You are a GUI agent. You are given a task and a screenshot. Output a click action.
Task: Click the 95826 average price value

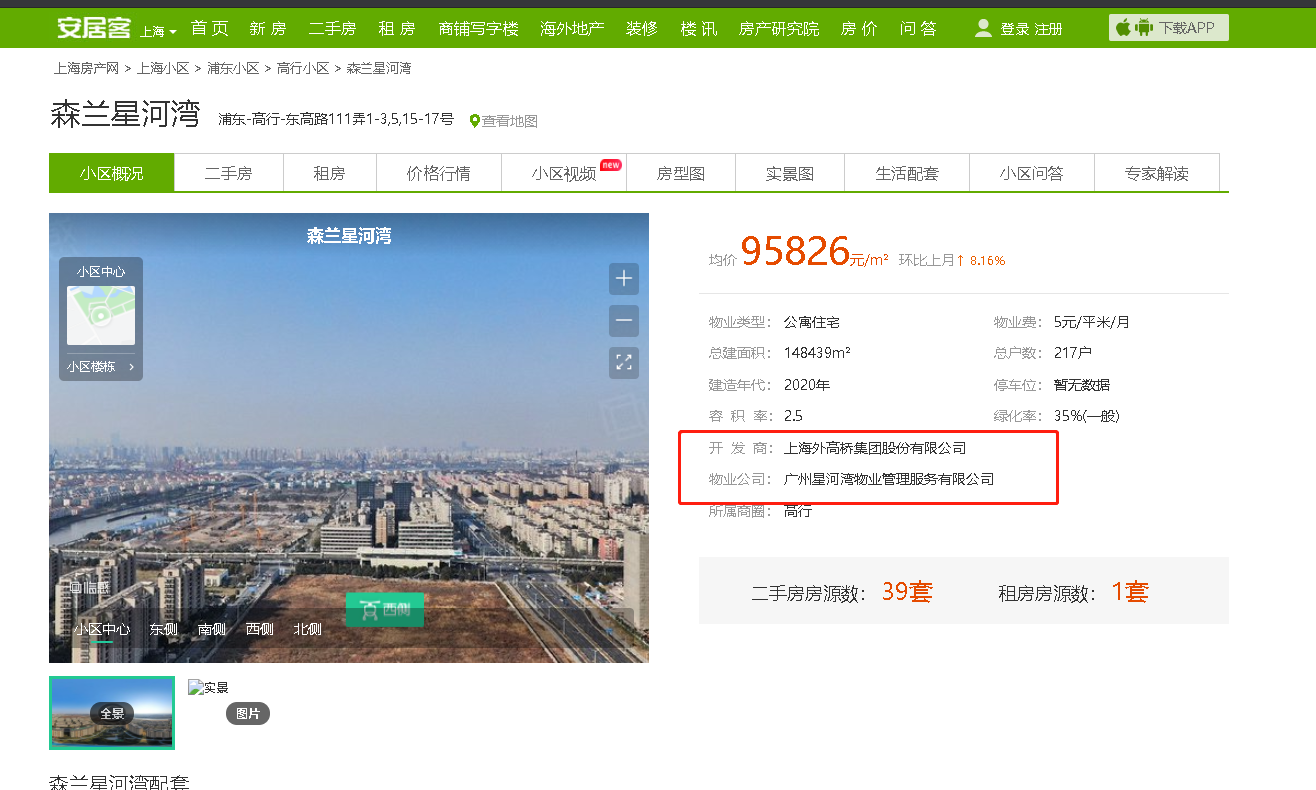(x=795, y=252)
